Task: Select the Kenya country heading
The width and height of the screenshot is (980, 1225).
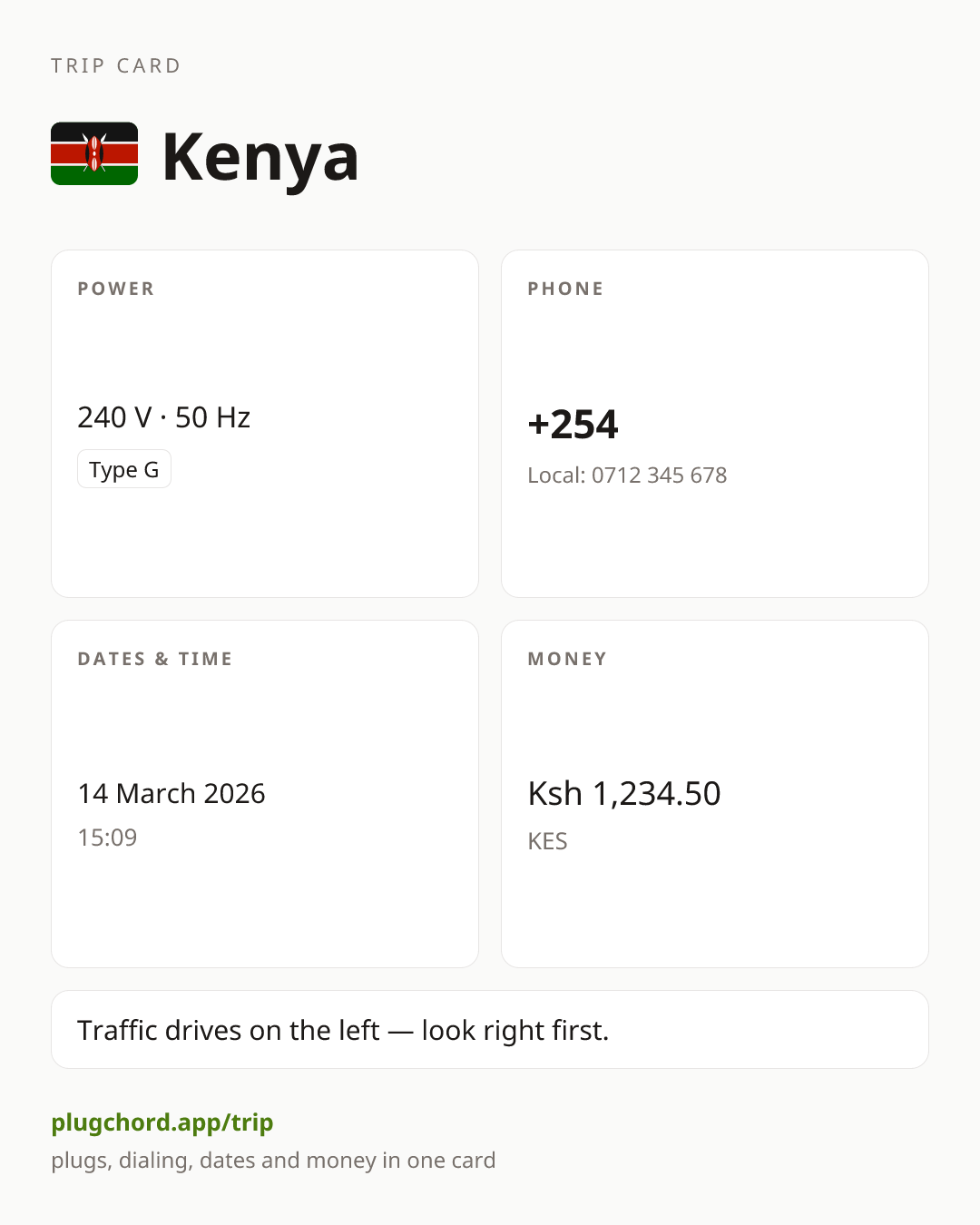Action: (260, 157)
